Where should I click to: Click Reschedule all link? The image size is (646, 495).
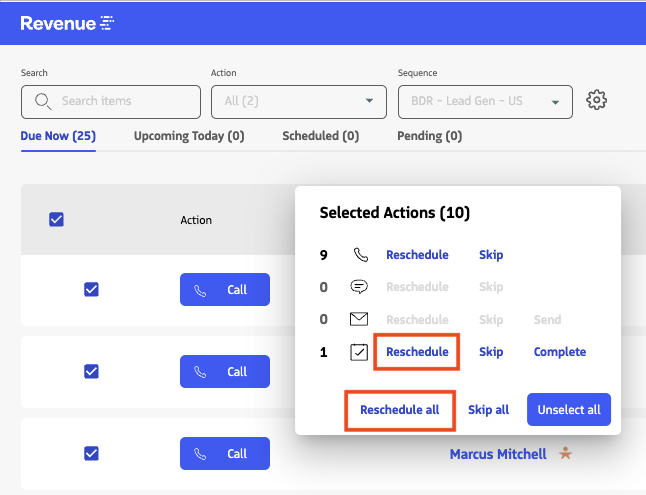pyautogui.click(x=400, y=410)
